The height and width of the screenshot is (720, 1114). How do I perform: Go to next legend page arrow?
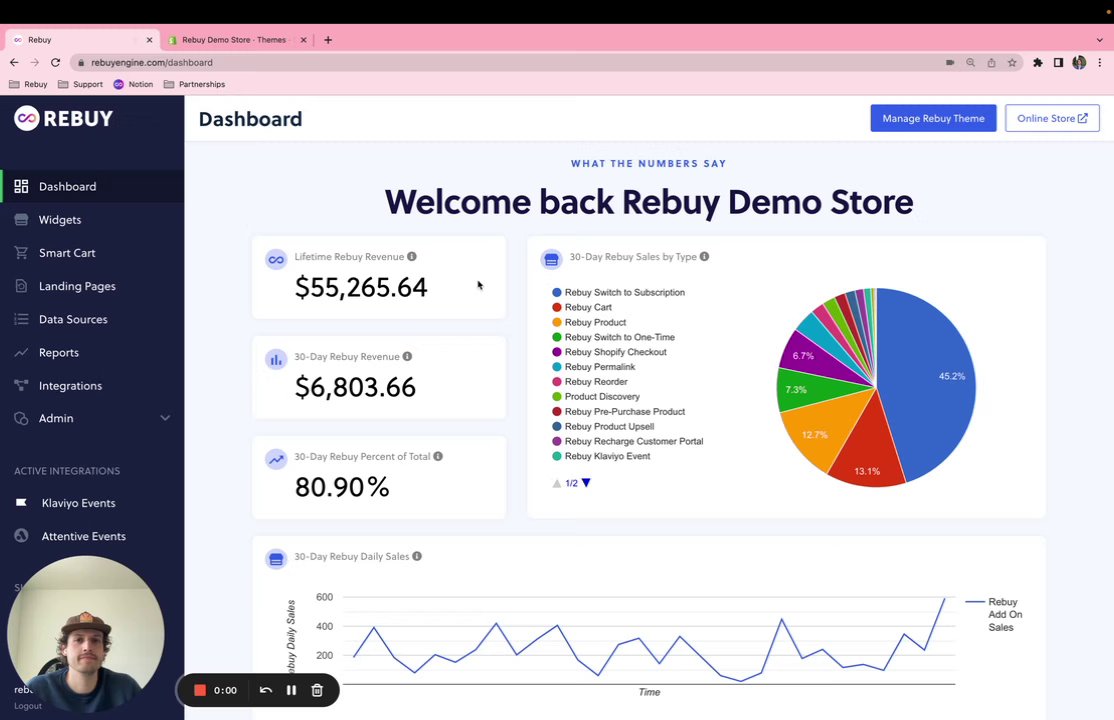tap(586, 483)
